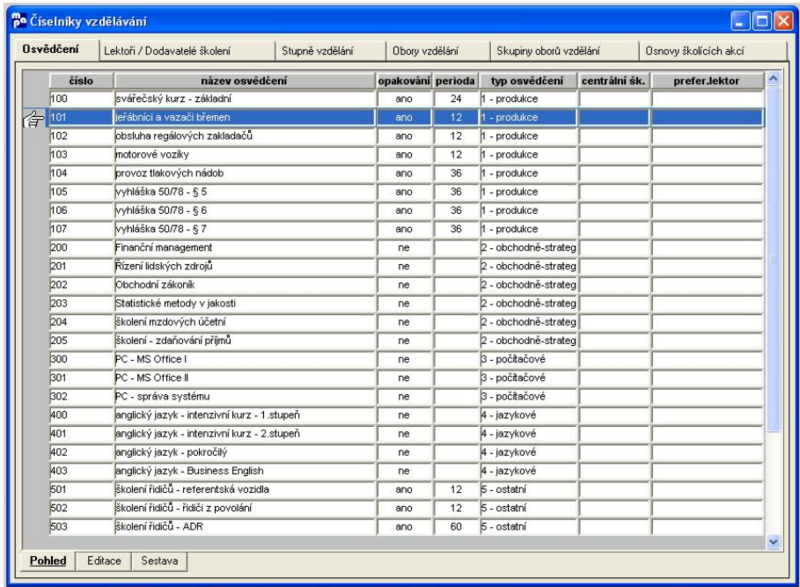Click the number cell 501
Image resolution: width=800 pixels, height=587 pixels.
(x=81, y=490)
